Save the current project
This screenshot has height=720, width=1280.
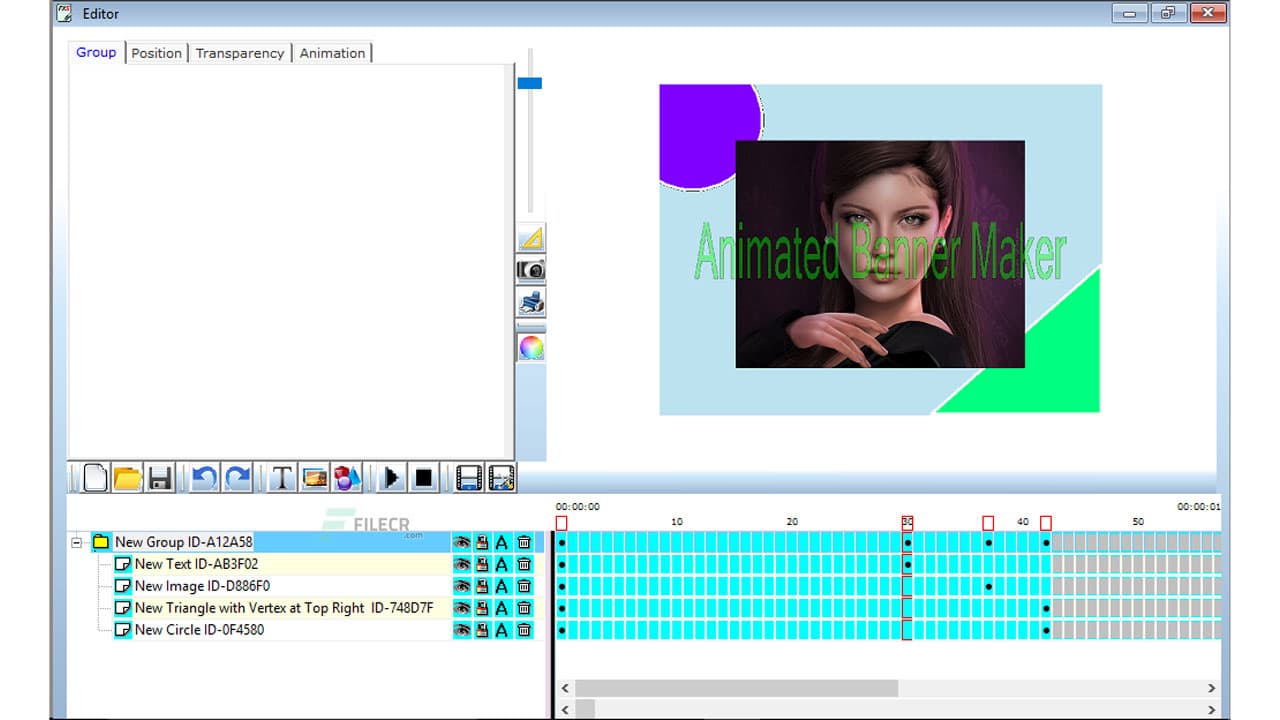tap(160, 478)
